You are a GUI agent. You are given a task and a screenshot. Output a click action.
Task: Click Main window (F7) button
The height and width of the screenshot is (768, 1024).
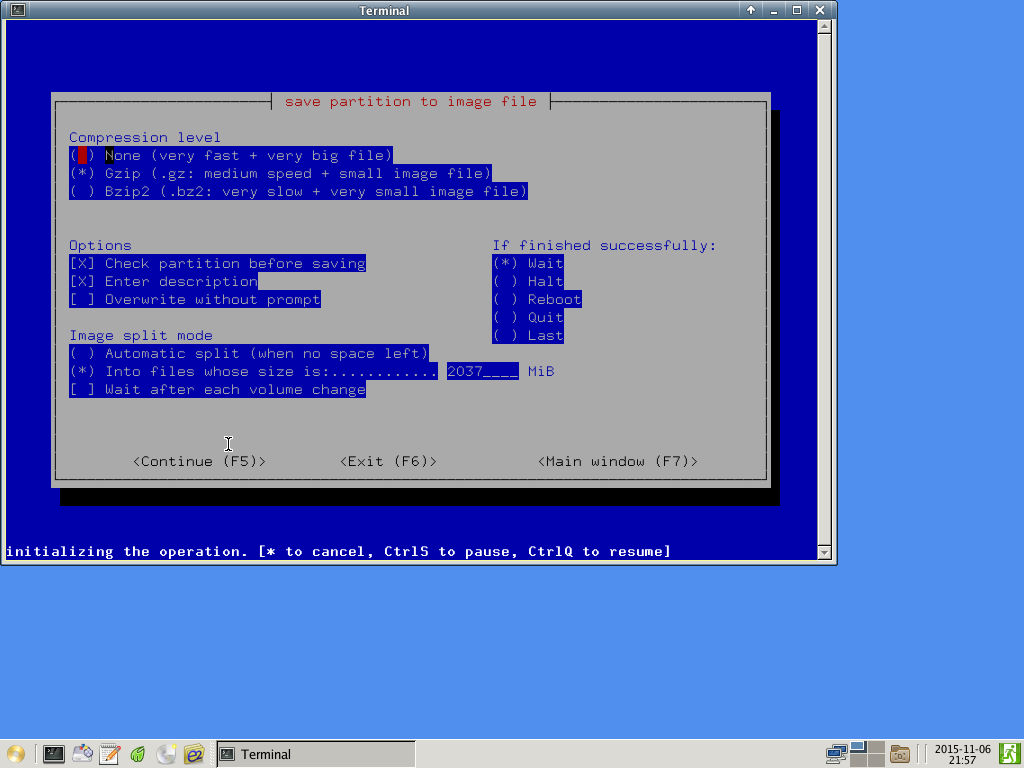tap(617, 461)
